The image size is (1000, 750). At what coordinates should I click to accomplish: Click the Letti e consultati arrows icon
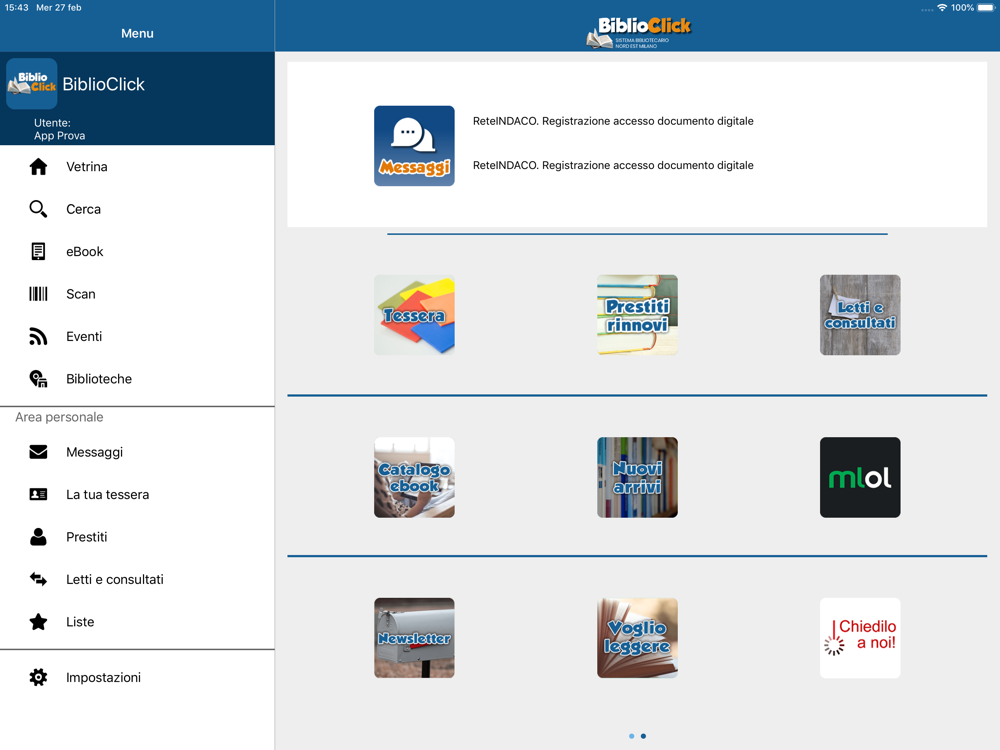point(38,579)
